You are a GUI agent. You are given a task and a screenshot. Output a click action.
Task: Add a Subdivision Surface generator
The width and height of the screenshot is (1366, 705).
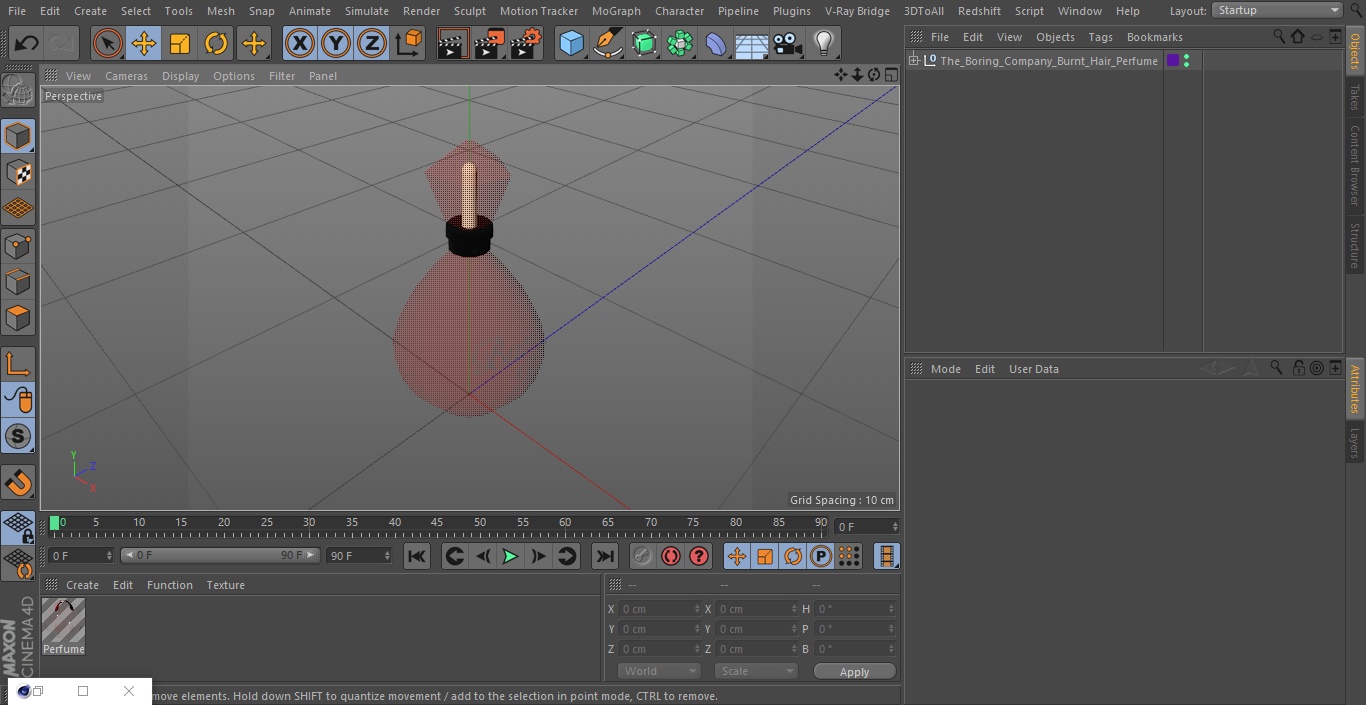coord(644,43)
